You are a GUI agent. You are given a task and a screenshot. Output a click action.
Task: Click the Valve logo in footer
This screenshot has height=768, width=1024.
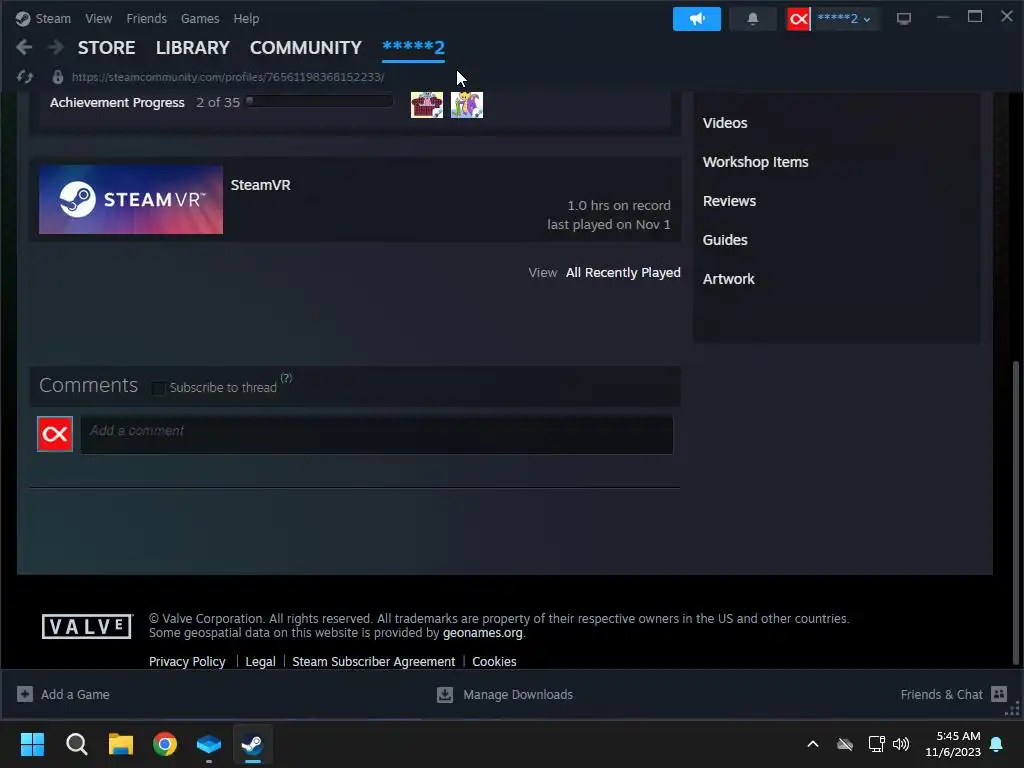click(87, 626)
